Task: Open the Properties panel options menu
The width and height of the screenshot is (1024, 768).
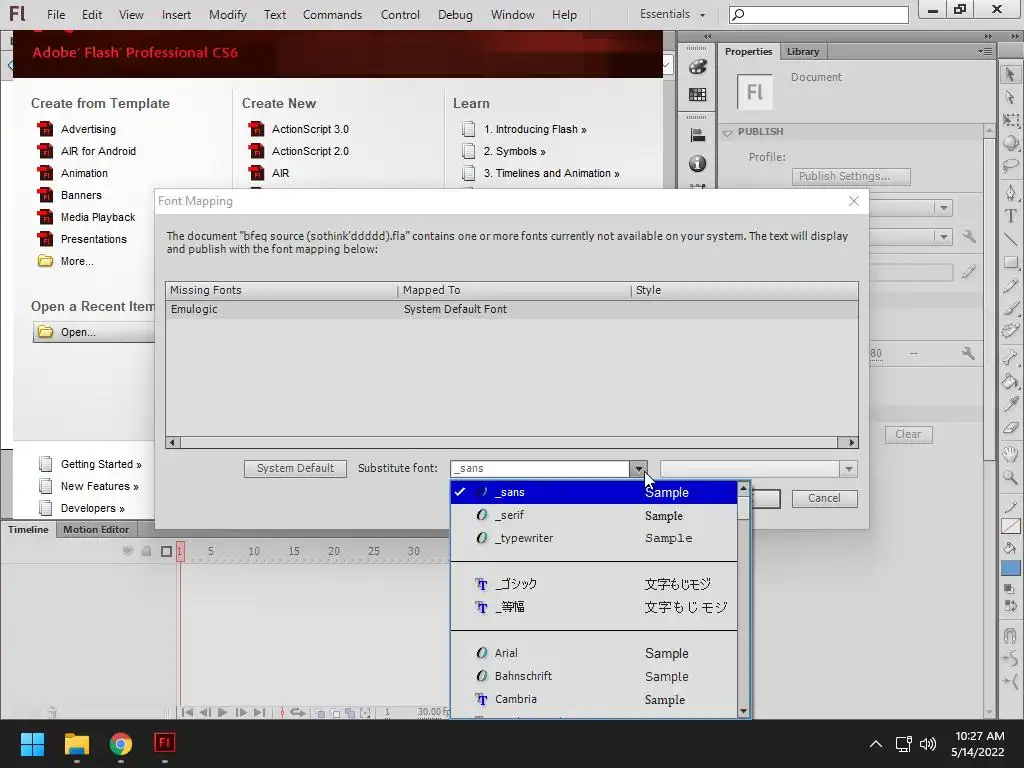Action: click(x=985, y=52)
